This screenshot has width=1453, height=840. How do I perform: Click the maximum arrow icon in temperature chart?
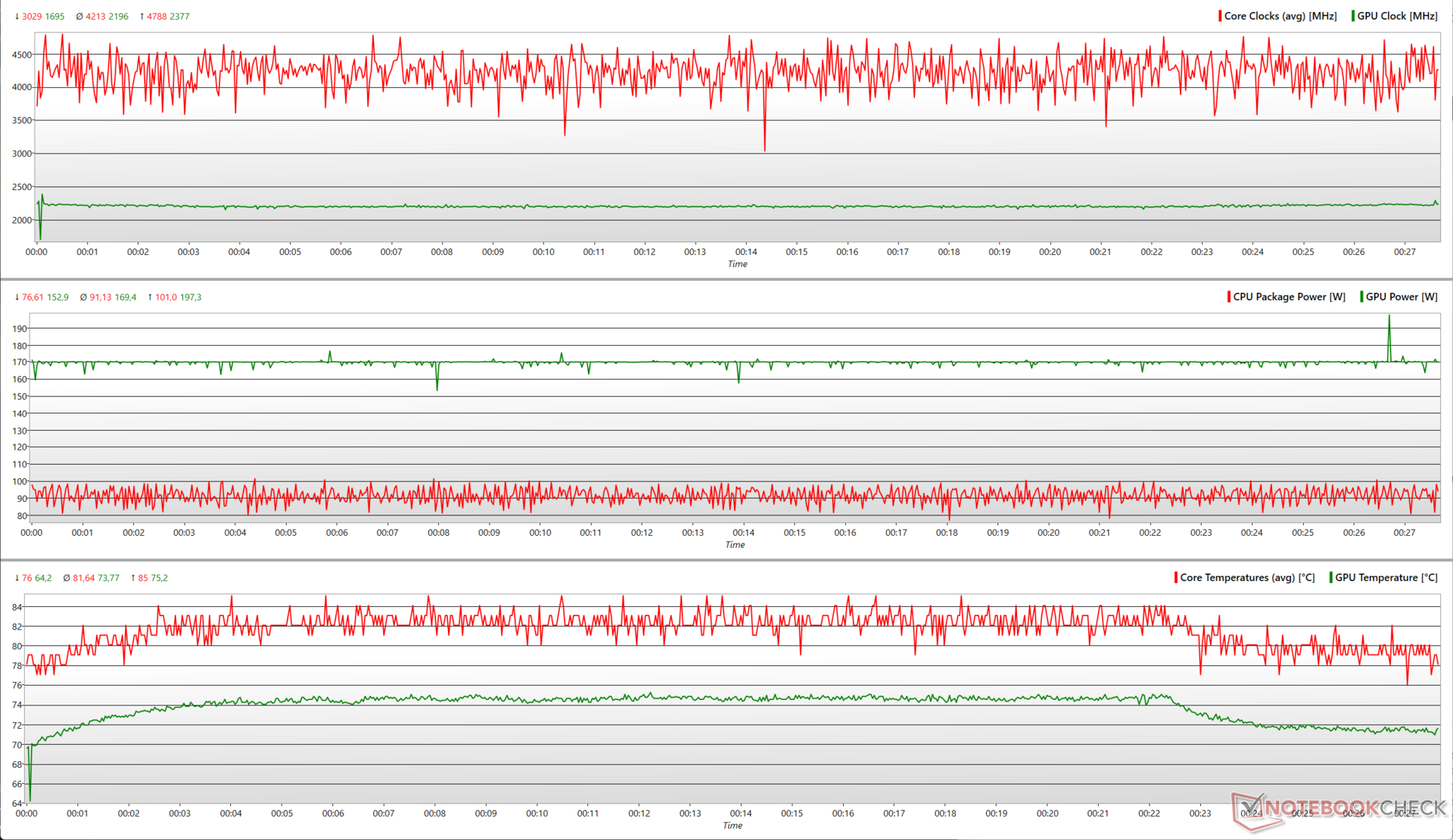(x=133, y=578)
